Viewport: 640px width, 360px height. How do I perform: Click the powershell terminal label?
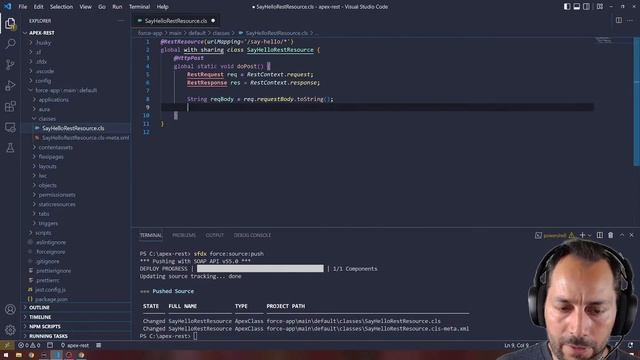(555, 236)
